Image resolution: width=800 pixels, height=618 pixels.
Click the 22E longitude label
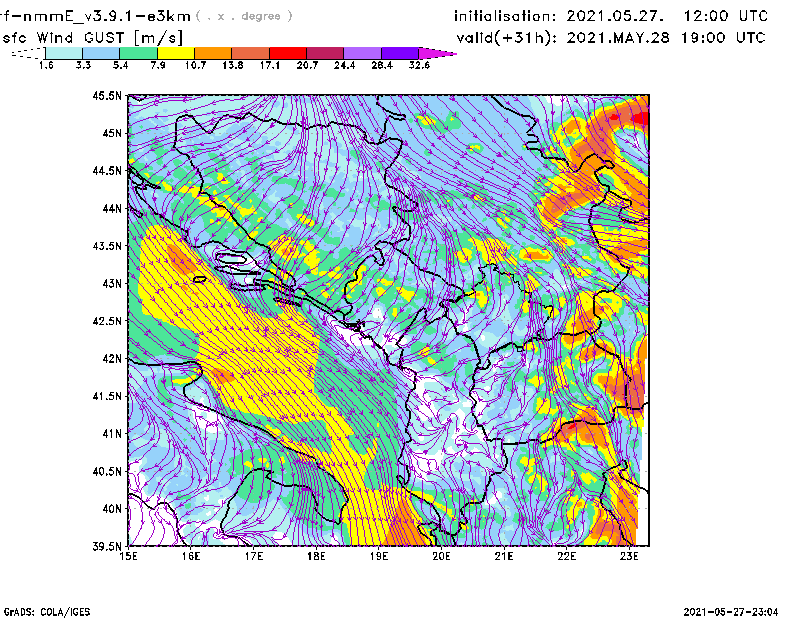(566, 556)
